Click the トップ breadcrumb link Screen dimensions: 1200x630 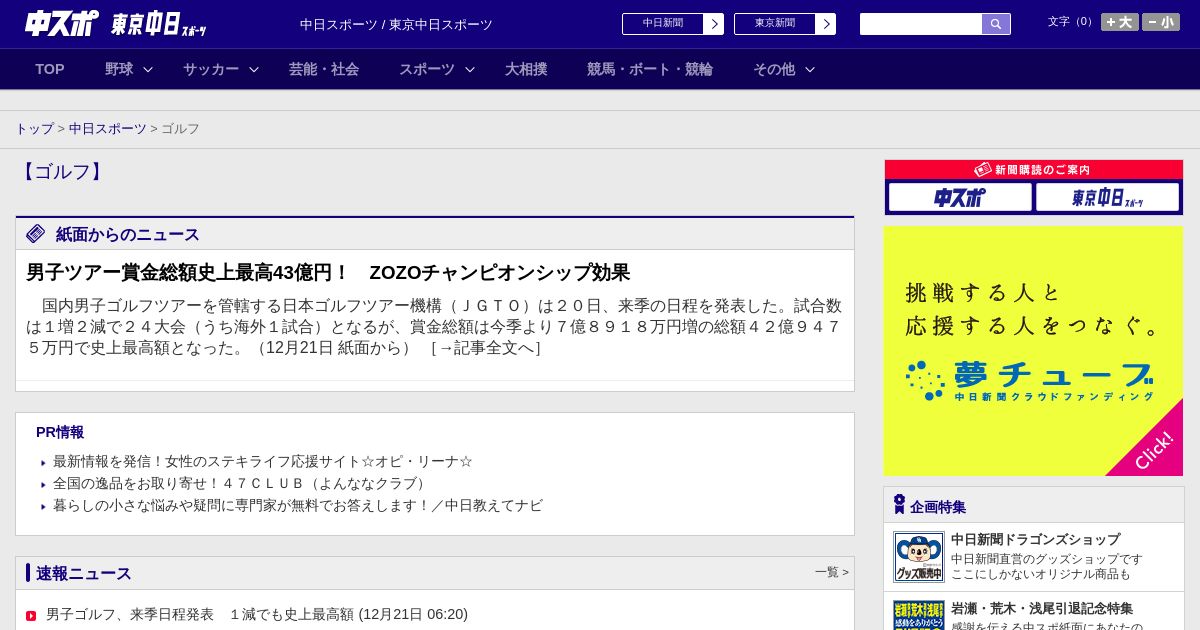coord(35,129)
